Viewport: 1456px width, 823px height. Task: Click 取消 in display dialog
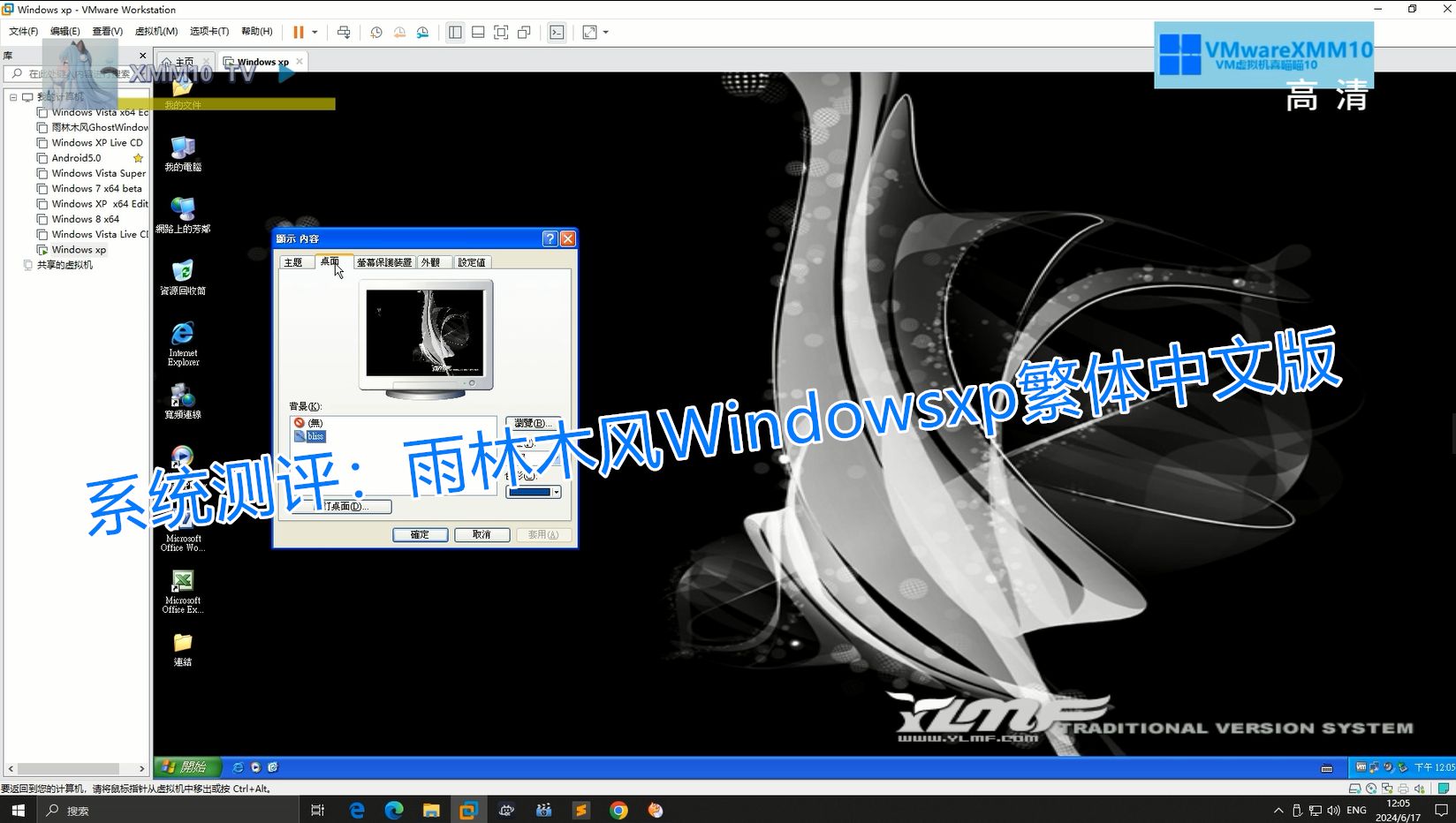coord(482,534)
